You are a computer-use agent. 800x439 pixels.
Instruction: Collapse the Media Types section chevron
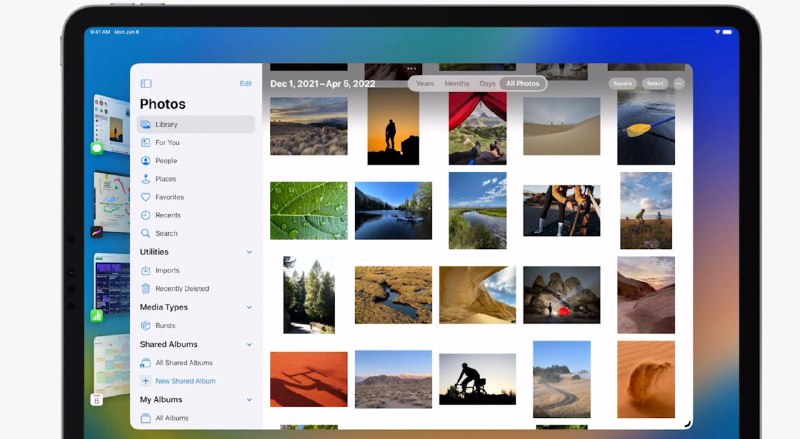[249, 307]
